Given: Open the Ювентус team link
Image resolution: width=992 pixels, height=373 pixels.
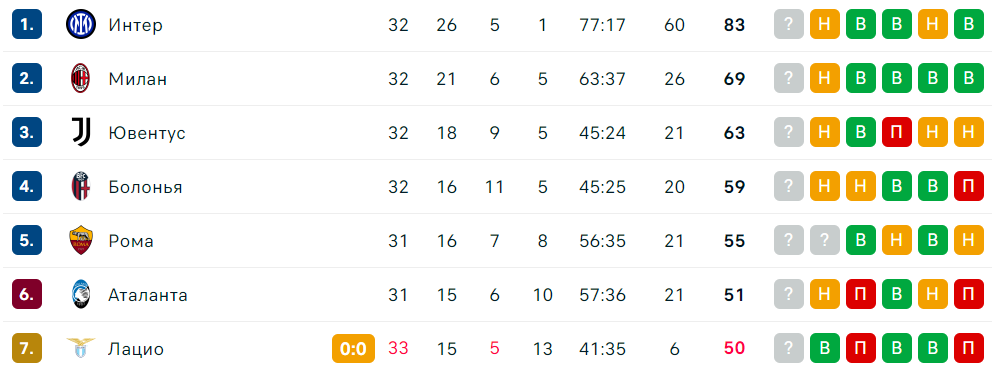Looking at the screenshot, I should pyautogui.click(x=147, y=133).
